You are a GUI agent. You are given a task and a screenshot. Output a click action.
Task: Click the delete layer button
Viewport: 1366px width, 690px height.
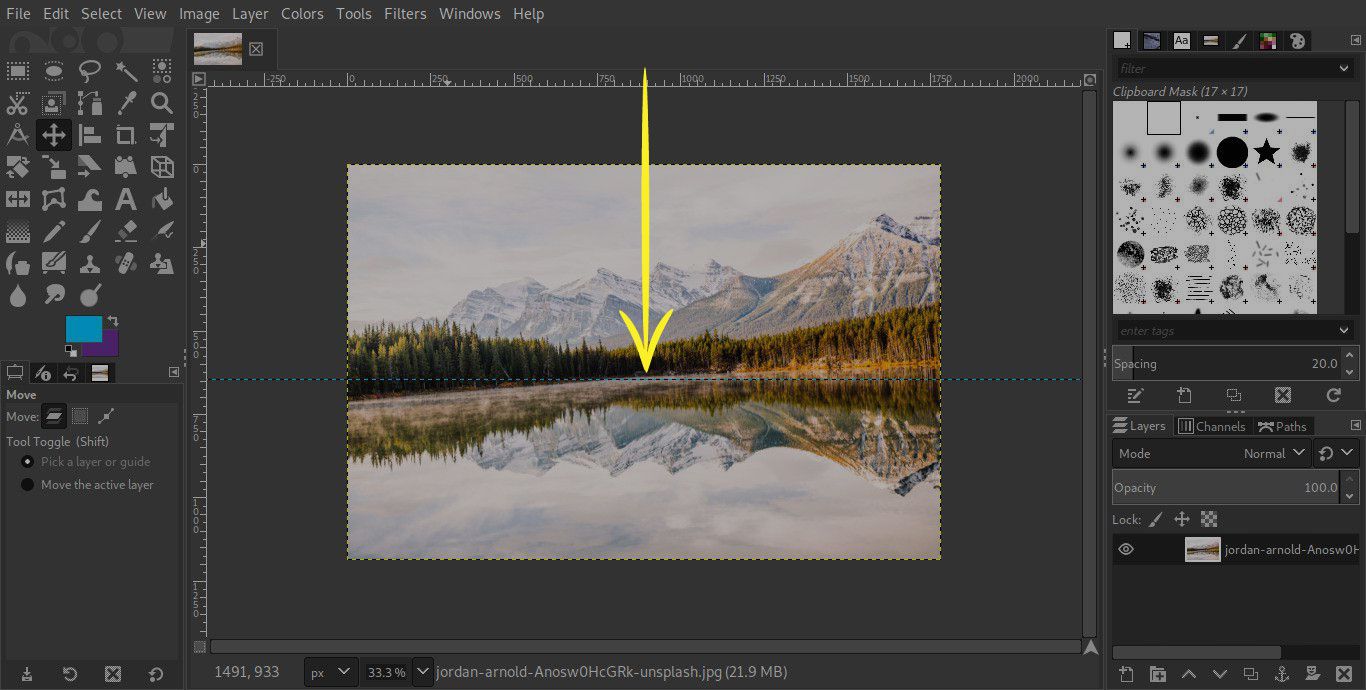click(1343, 674)
